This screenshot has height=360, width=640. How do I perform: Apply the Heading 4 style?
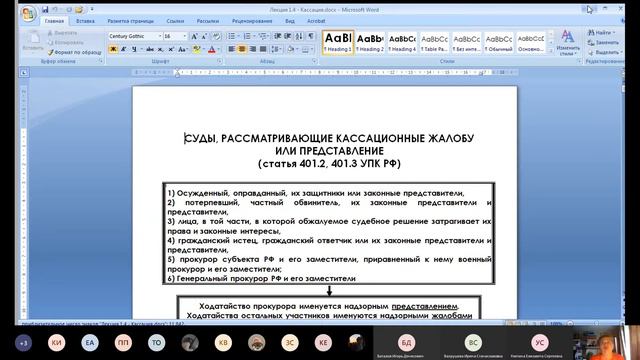tap(402, 42)
